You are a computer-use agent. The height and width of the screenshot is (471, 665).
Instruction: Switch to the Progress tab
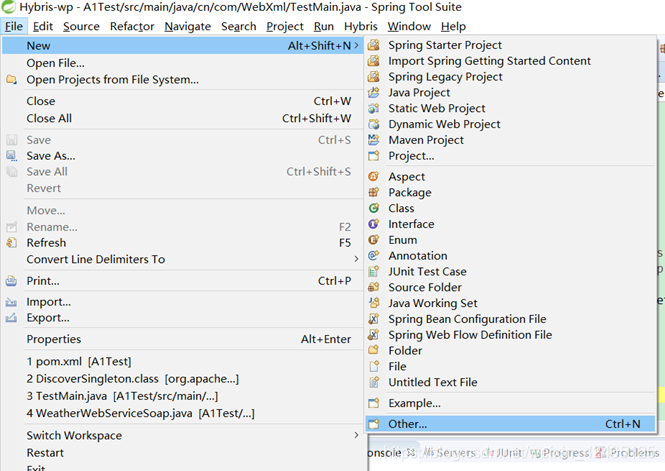tap(559, 453)
